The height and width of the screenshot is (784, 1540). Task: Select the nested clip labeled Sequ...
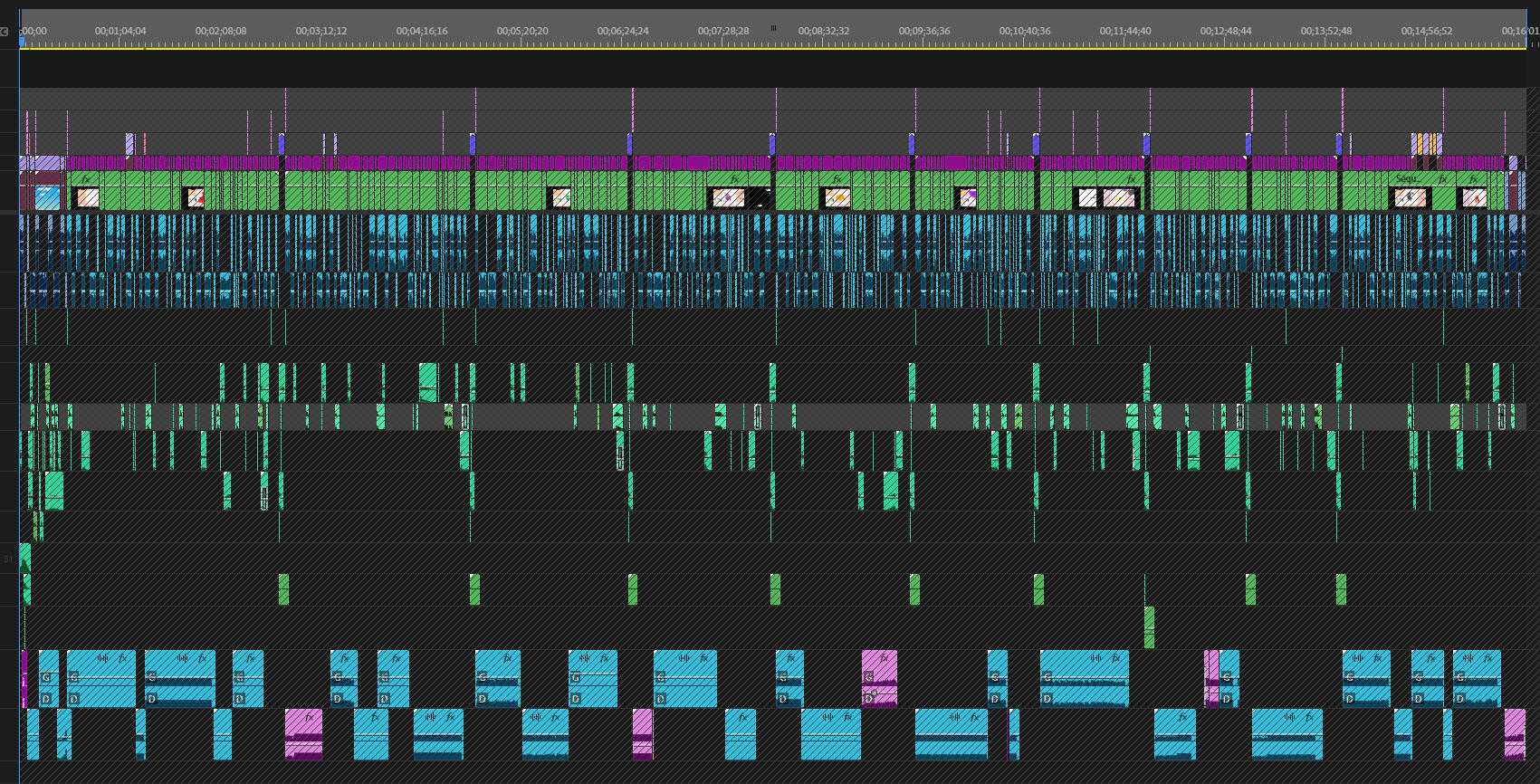1406,179
